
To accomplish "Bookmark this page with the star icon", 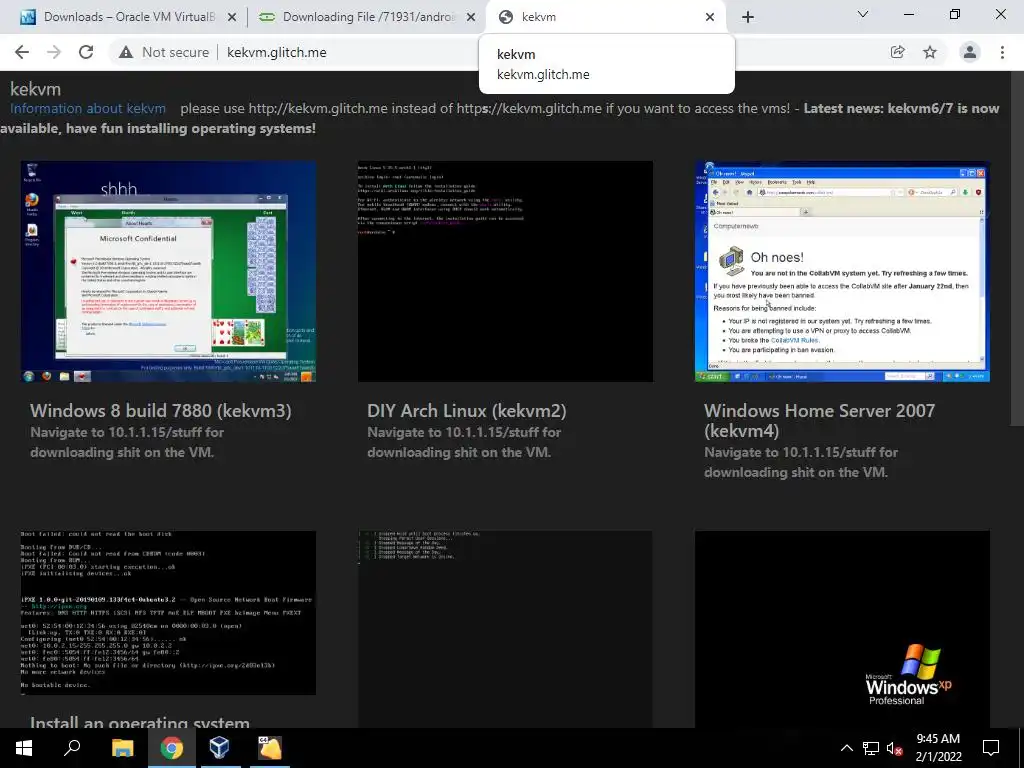I will pos(930,52).
